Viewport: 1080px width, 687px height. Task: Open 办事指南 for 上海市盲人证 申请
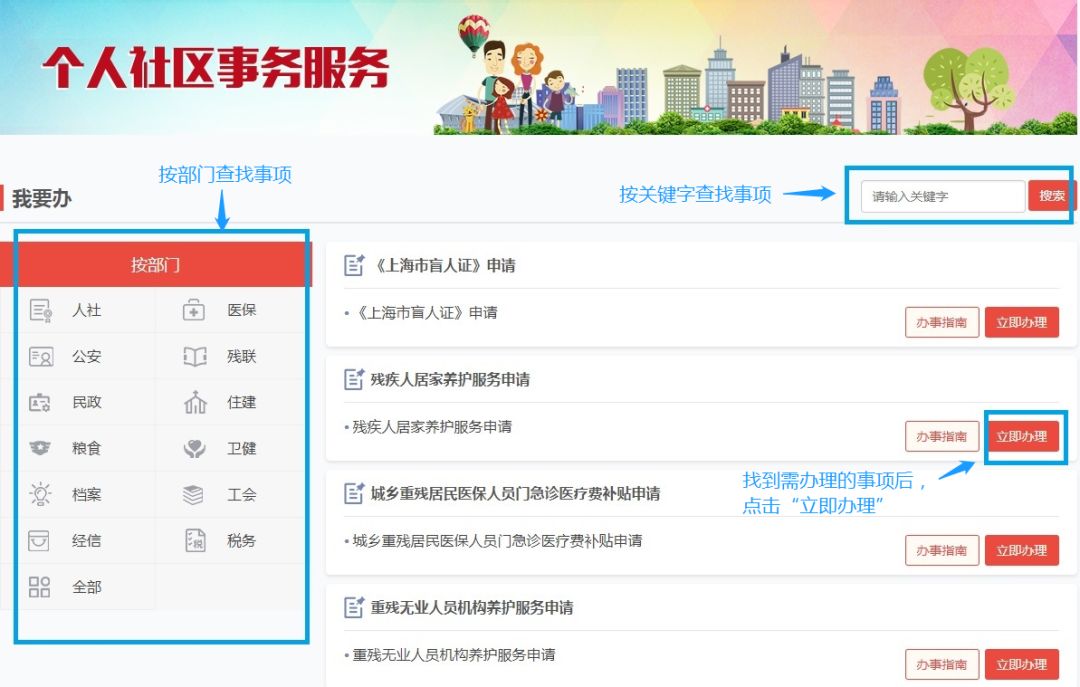point(942,322)
